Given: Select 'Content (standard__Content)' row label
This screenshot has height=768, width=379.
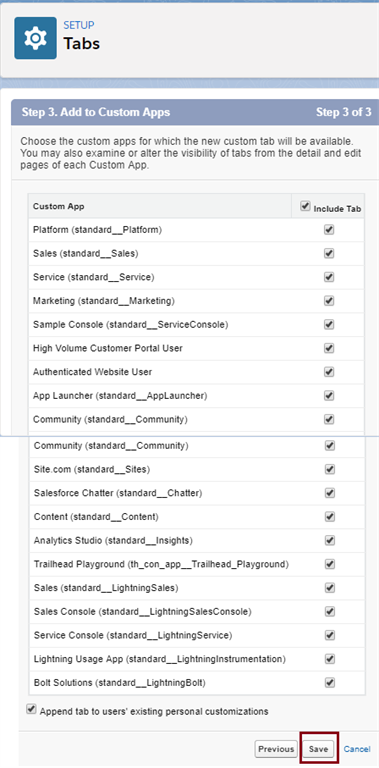Looking at the screenshot, I should tap(96, 517).
